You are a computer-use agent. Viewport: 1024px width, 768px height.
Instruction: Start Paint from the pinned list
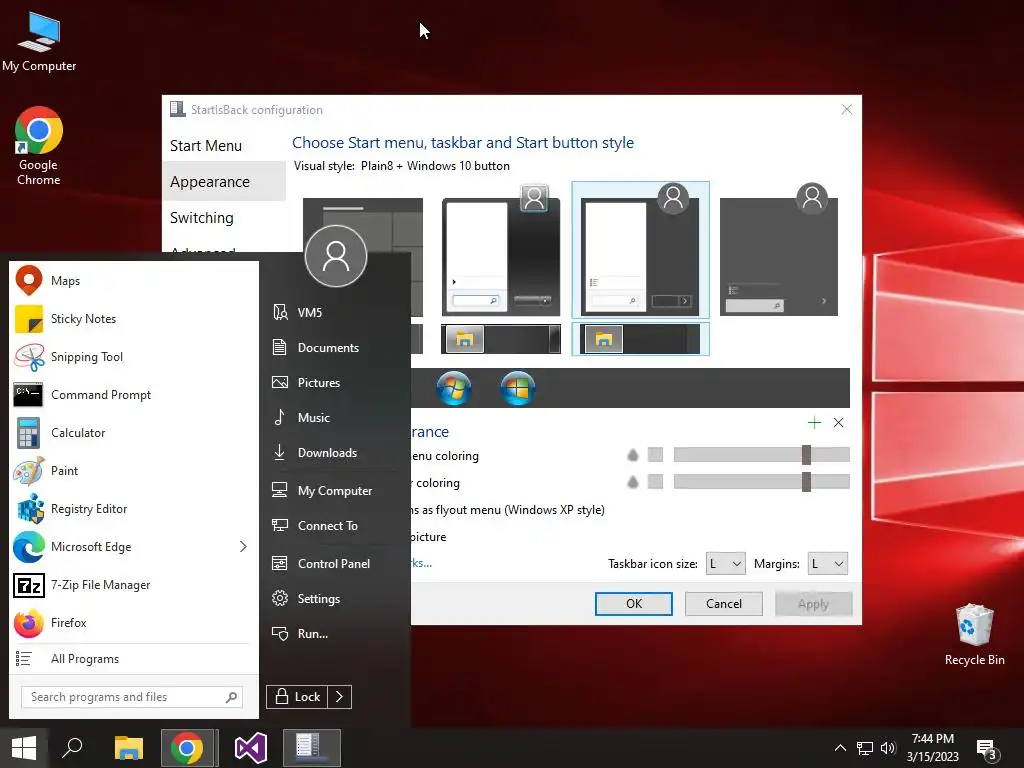tap(134, 471)
